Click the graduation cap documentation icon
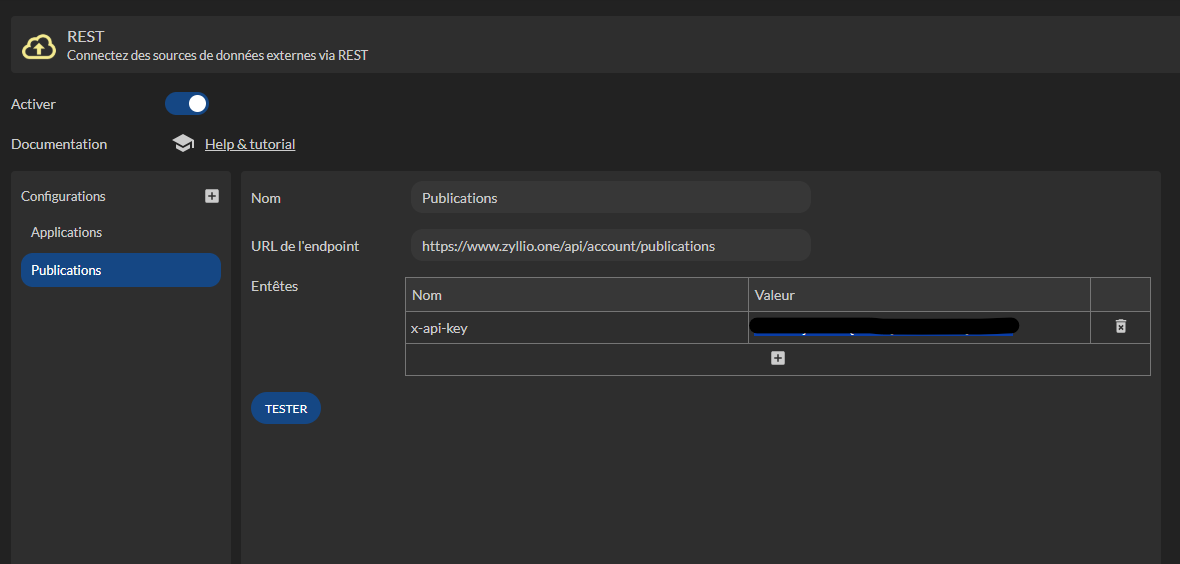 point(183,144)
